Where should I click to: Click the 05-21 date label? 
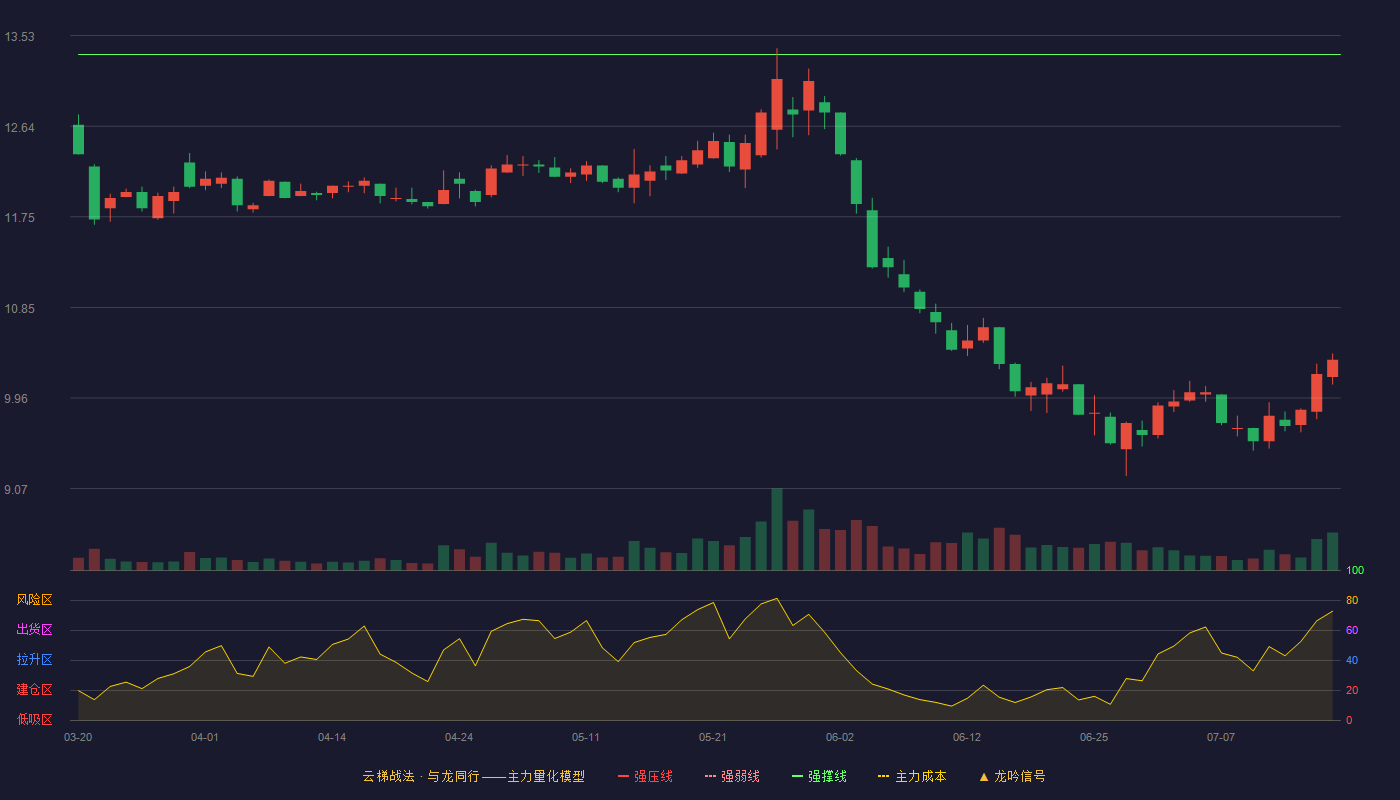pos(713,737)
